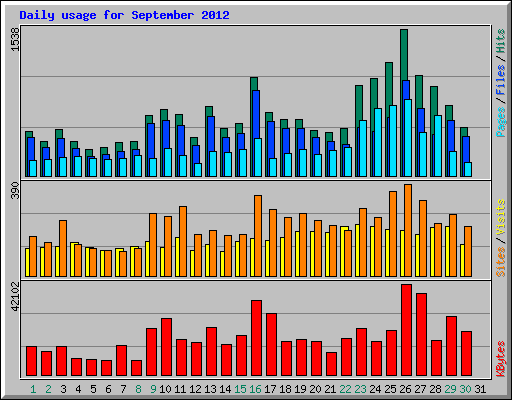Click day 9 on the date axis

153,389
